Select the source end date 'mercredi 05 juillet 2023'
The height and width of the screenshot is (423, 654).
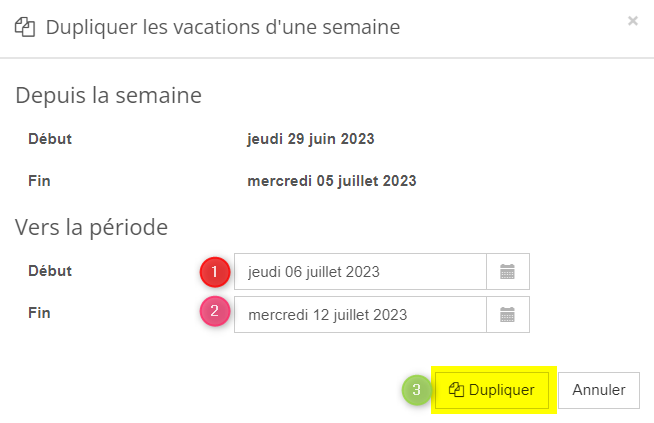[x=331, y=181]
